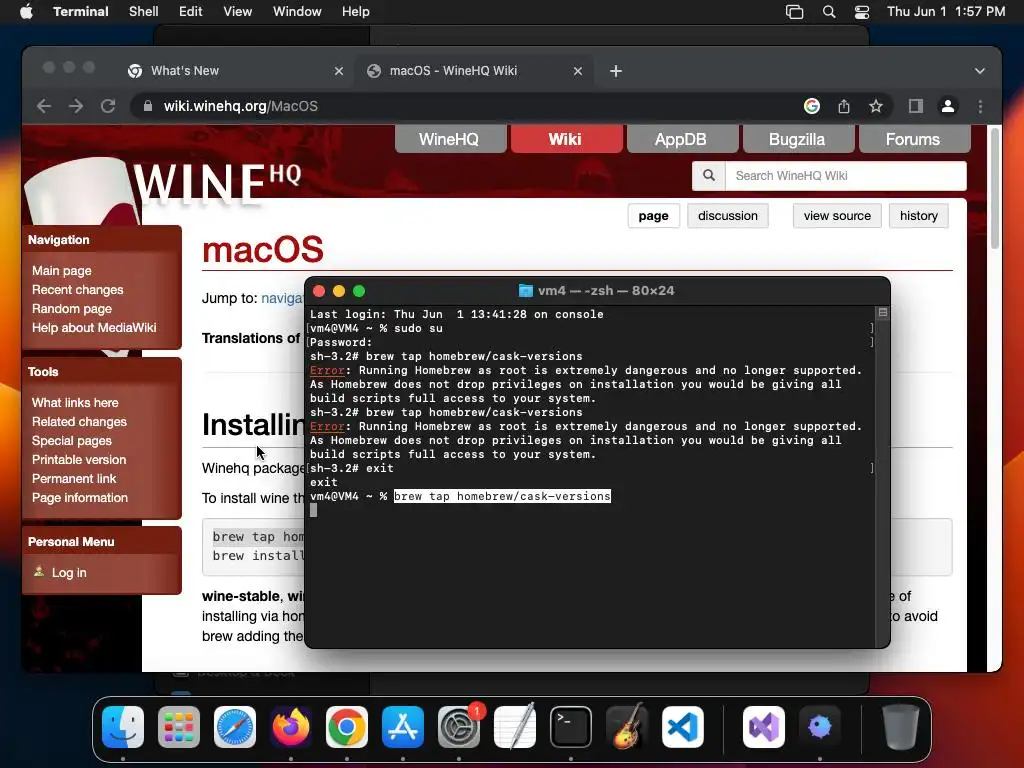Click the address bar URL
This screenshot has height=768, width=1024.
[240, 106]
